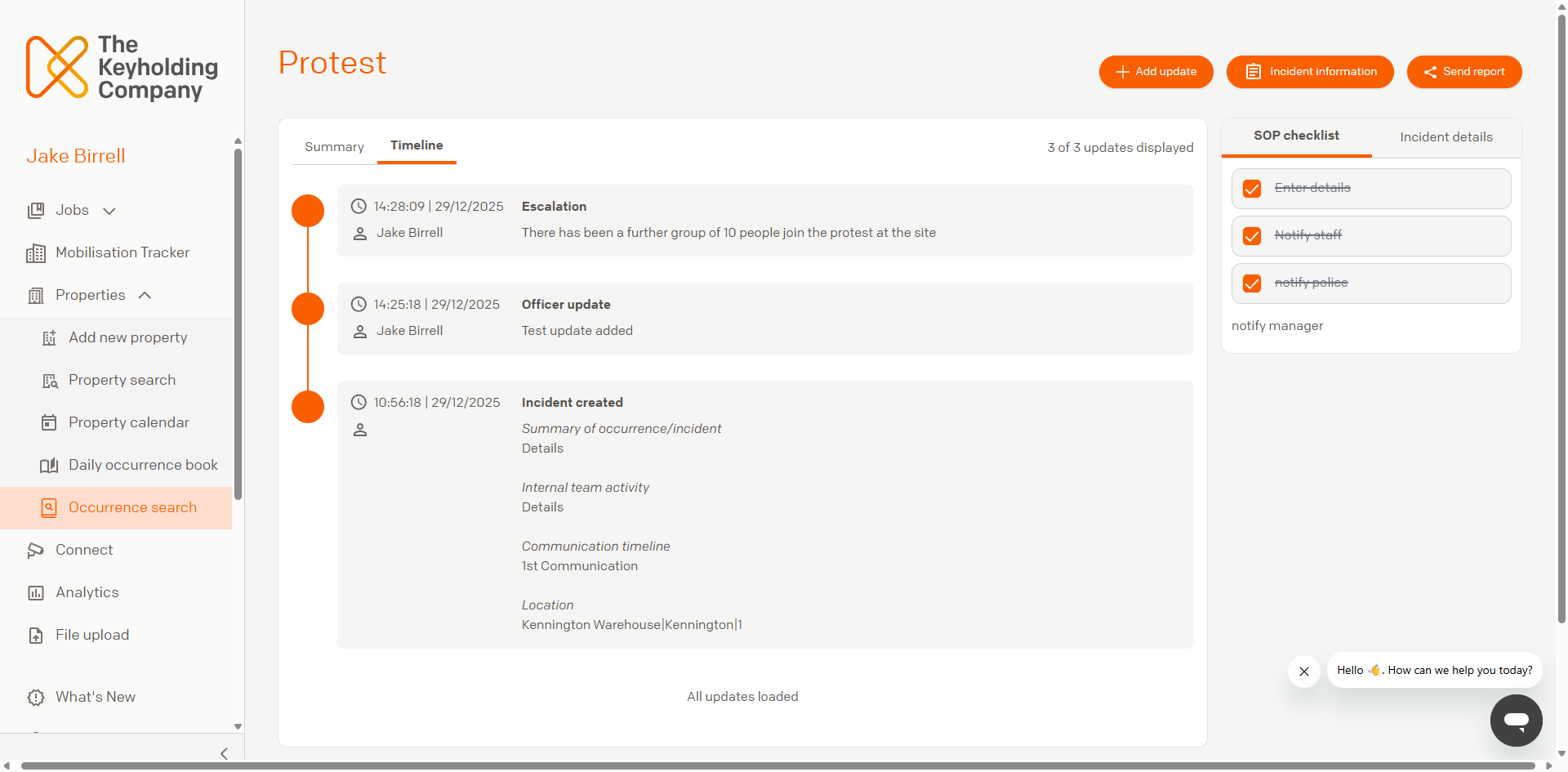Collapse the Properties menu chevron
Image resolution: width=1568 pixels, height=772 pixels.
click(145, 296)
